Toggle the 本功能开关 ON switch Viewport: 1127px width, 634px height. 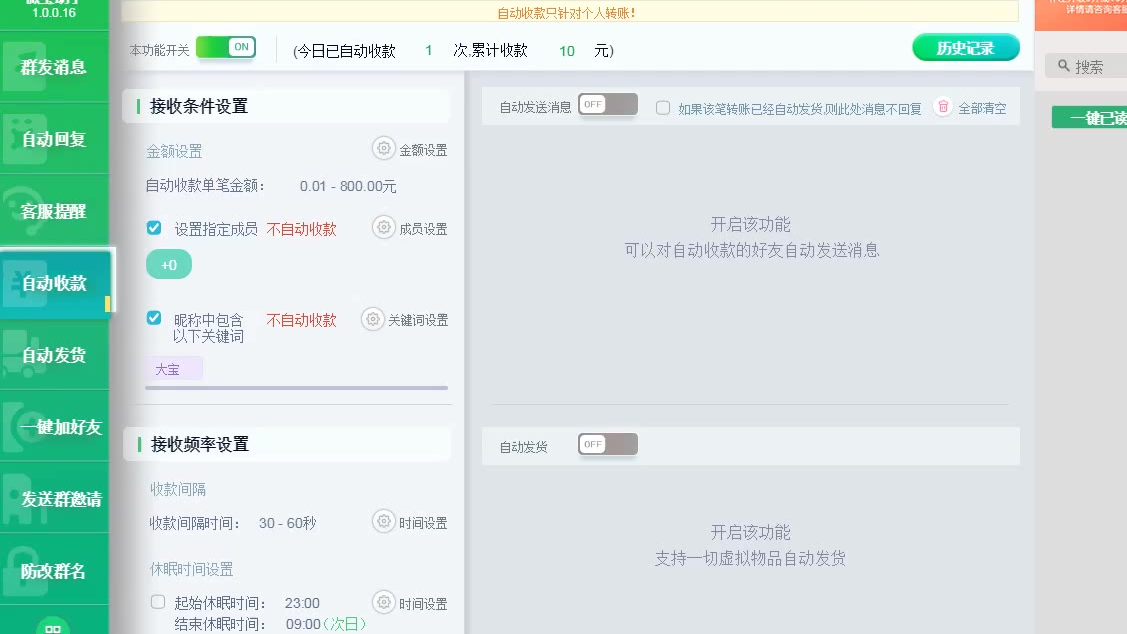pos(226,48)
